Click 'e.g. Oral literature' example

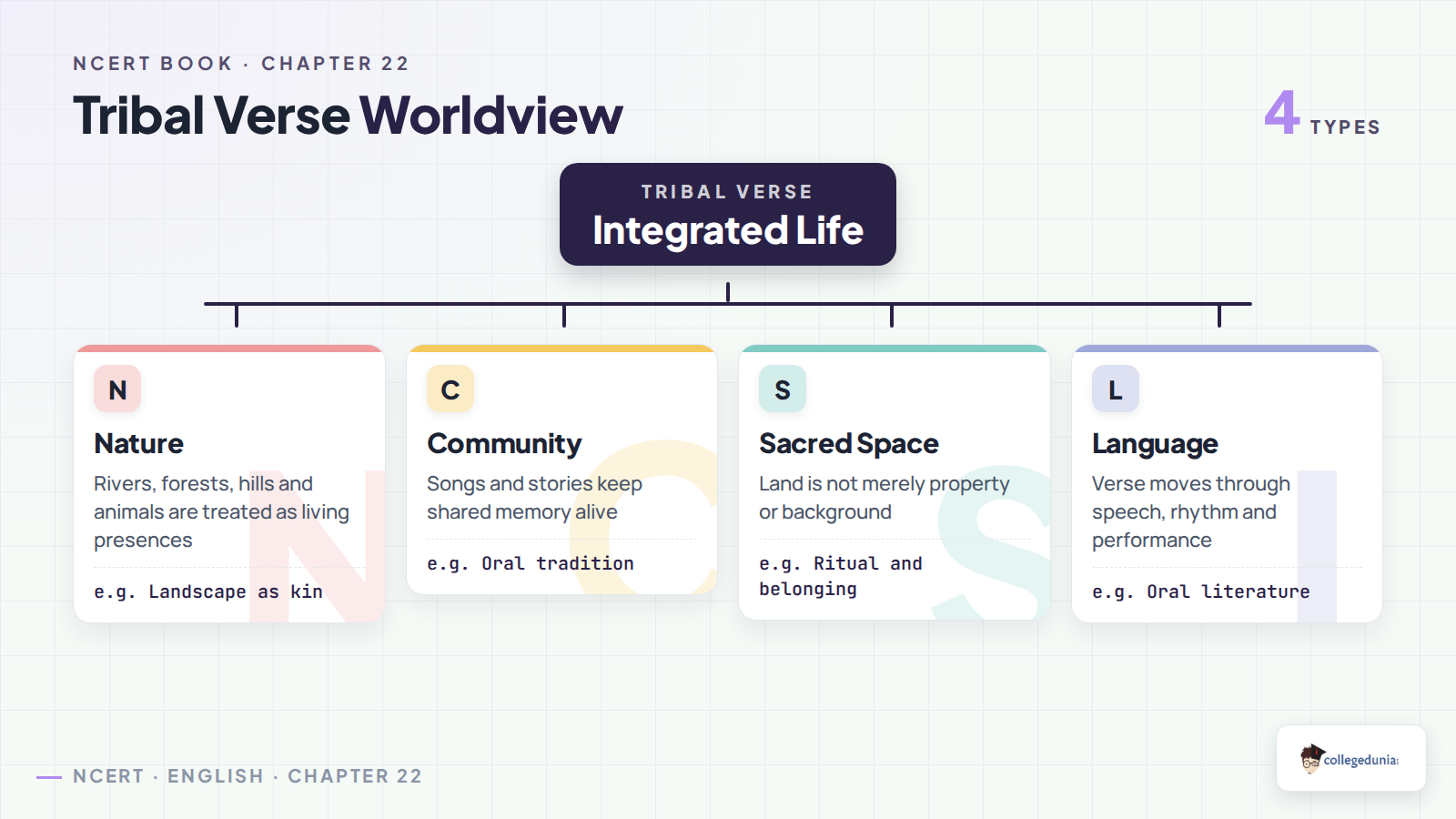pyautogui.click(x=1201, y=591)
